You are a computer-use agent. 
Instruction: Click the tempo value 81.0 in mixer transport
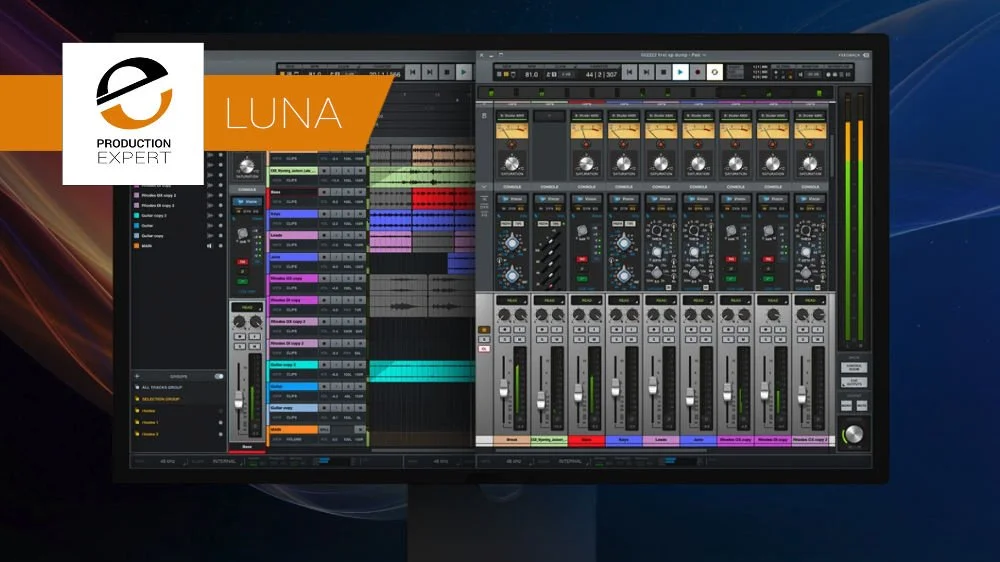[x=531, y=75]
